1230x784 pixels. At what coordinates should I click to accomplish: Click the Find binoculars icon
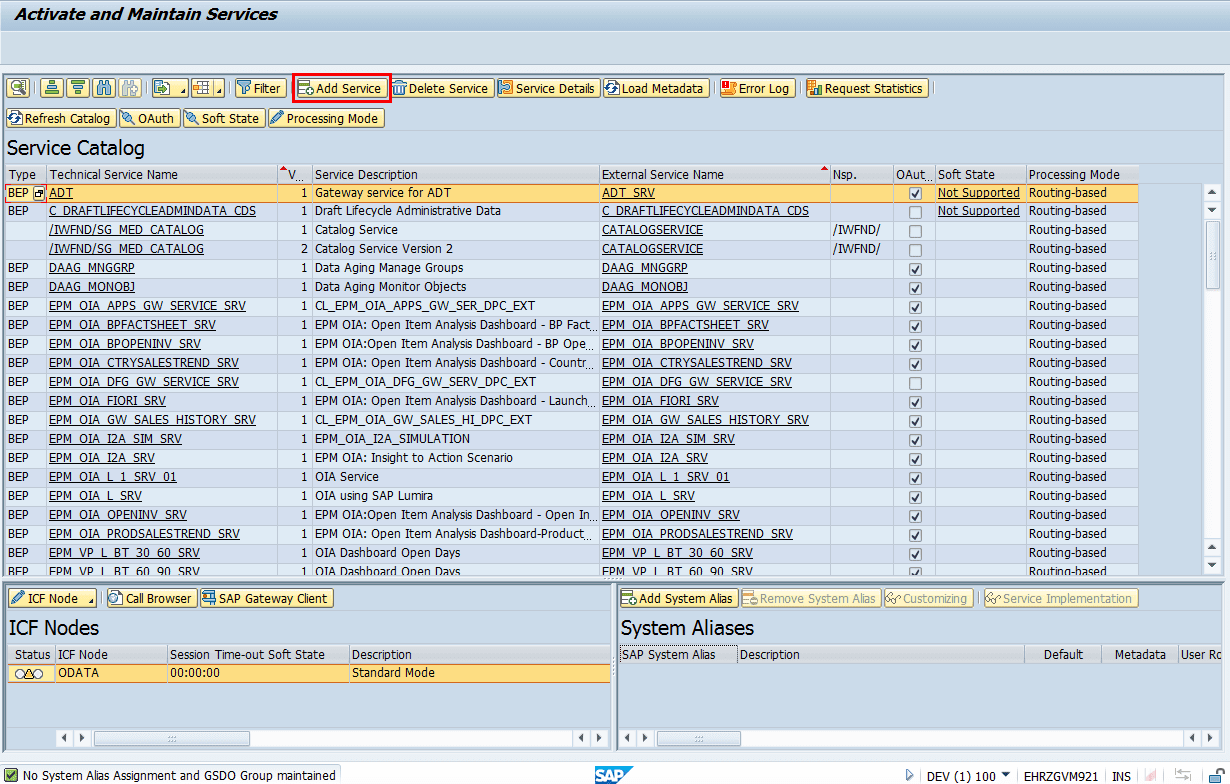tap(104, 88)
